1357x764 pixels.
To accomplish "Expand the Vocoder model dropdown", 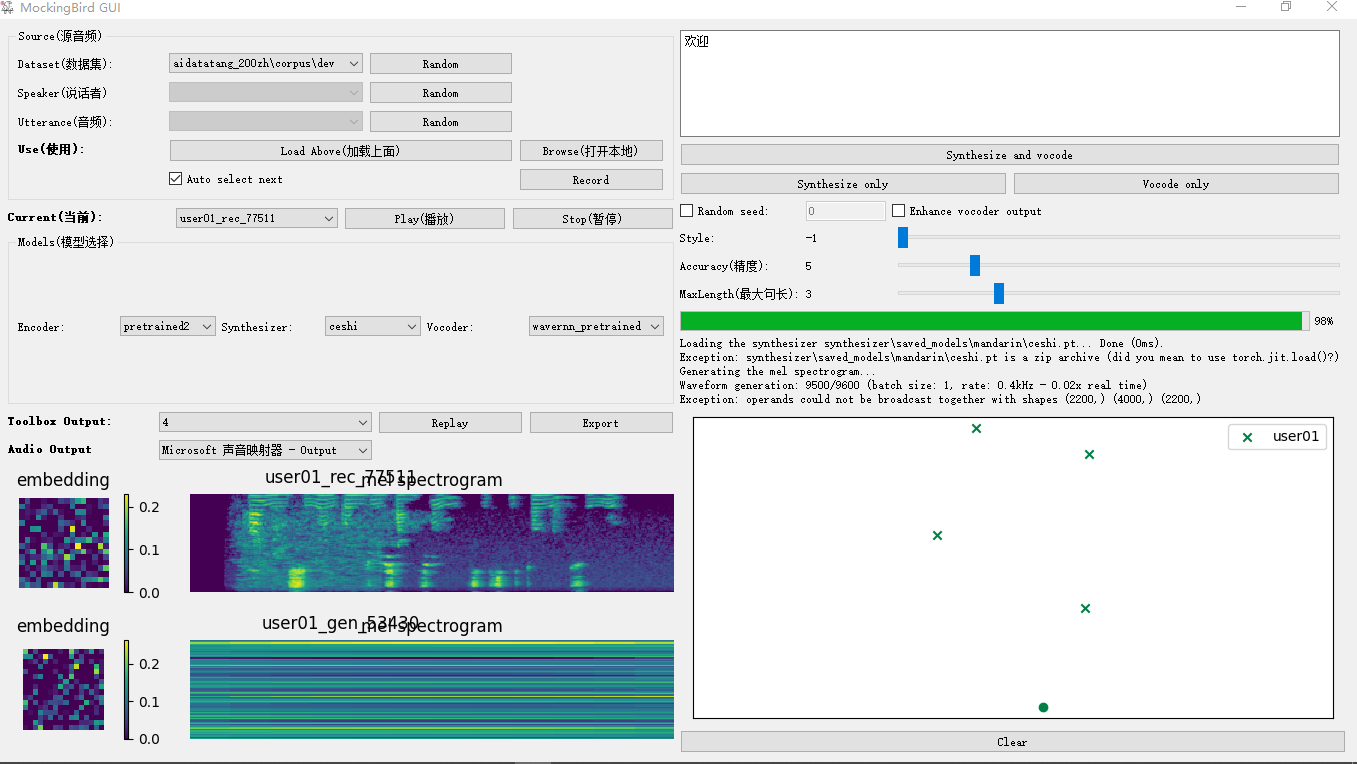I will (597, 326).
